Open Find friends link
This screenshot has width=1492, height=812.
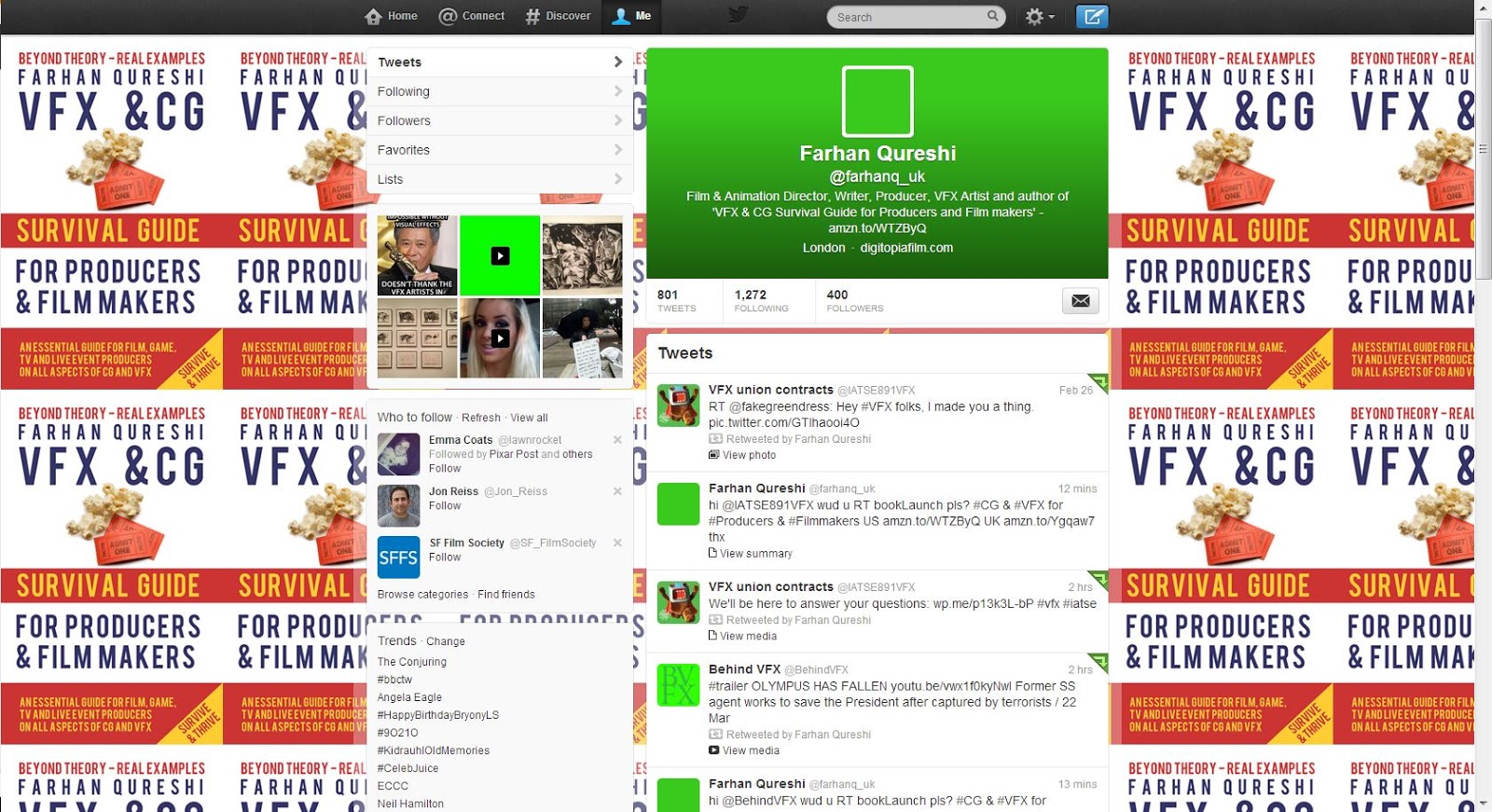(x=506, y=595)
